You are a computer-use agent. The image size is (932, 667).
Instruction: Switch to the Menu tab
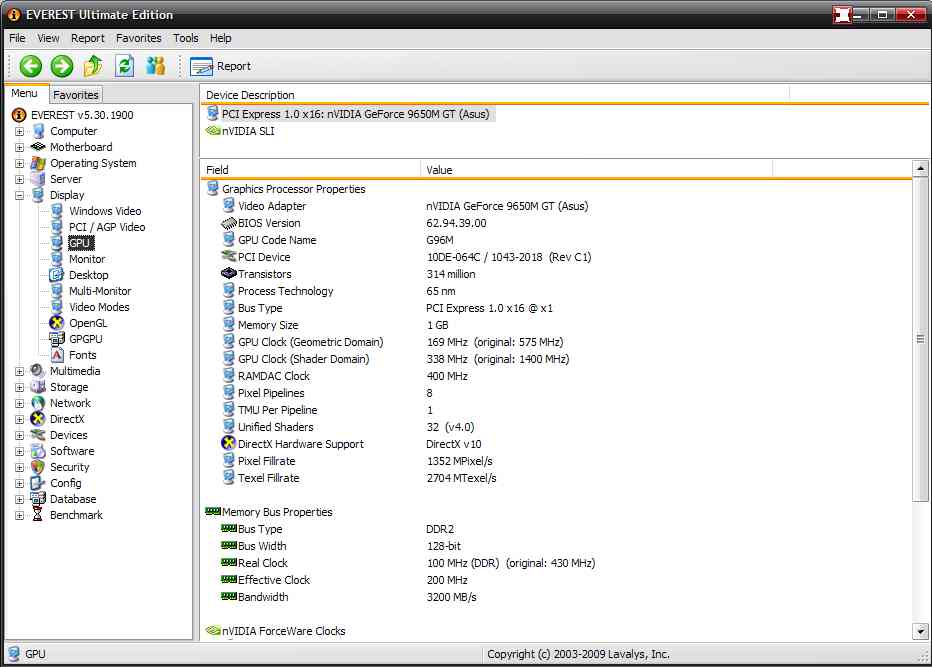point(24,93)
